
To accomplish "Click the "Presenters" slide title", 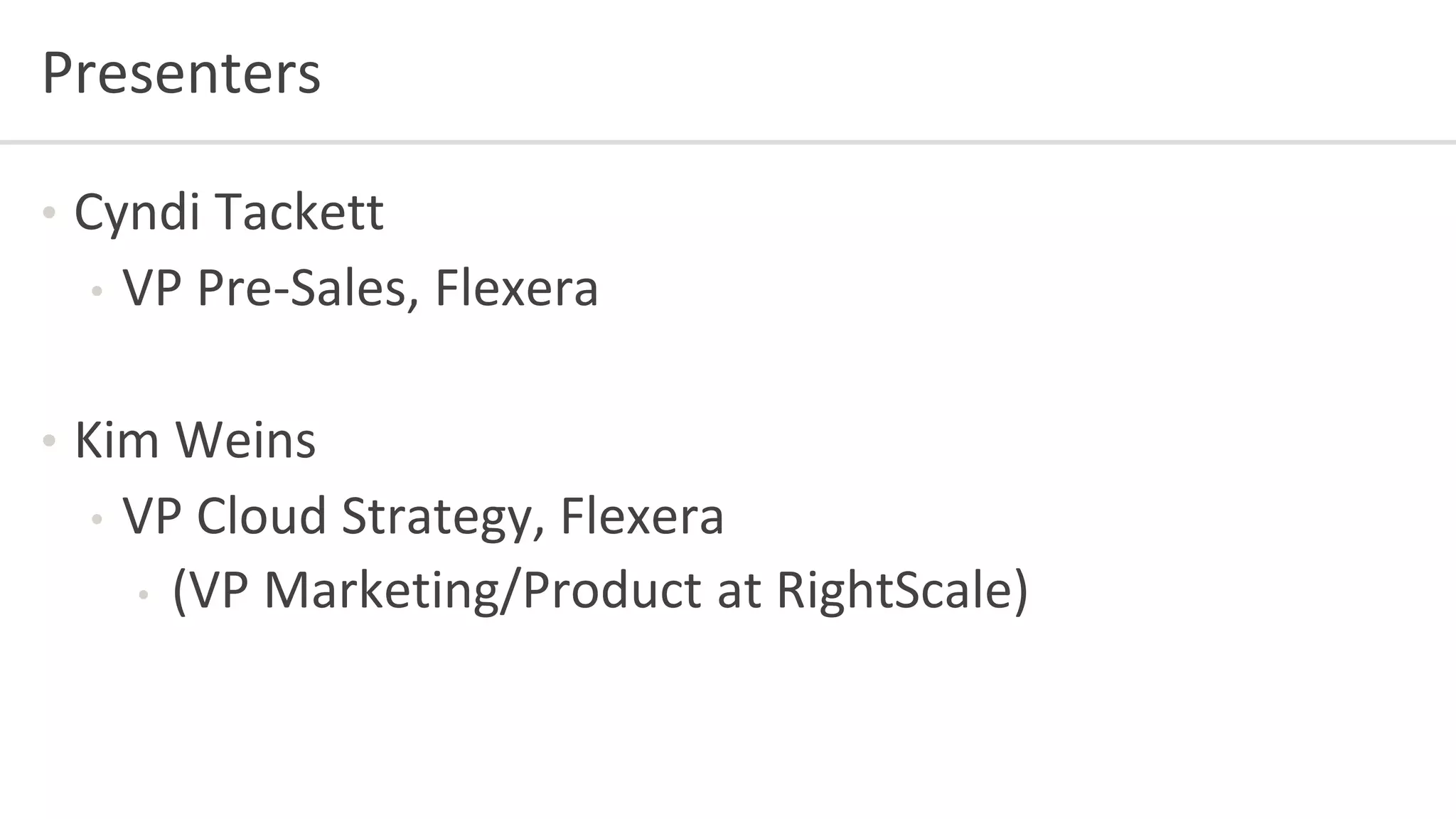I will point(181,73).
